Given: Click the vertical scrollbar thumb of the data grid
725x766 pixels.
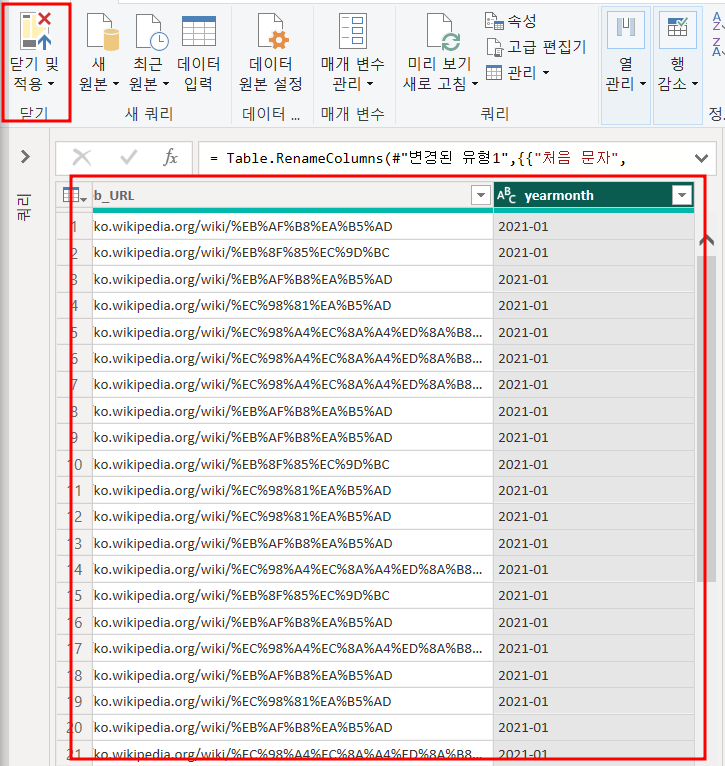Looking at the screenshot, I should click(706, 418).
